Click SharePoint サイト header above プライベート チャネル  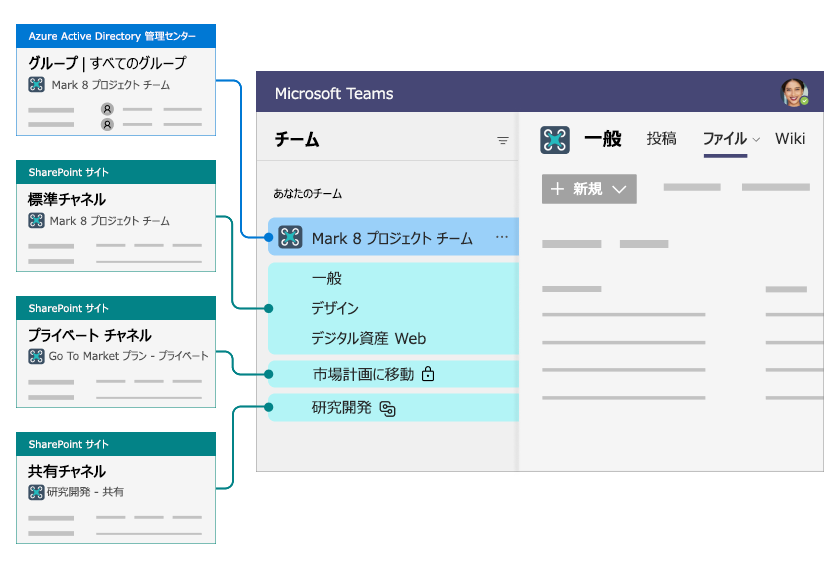coord(116,308)
